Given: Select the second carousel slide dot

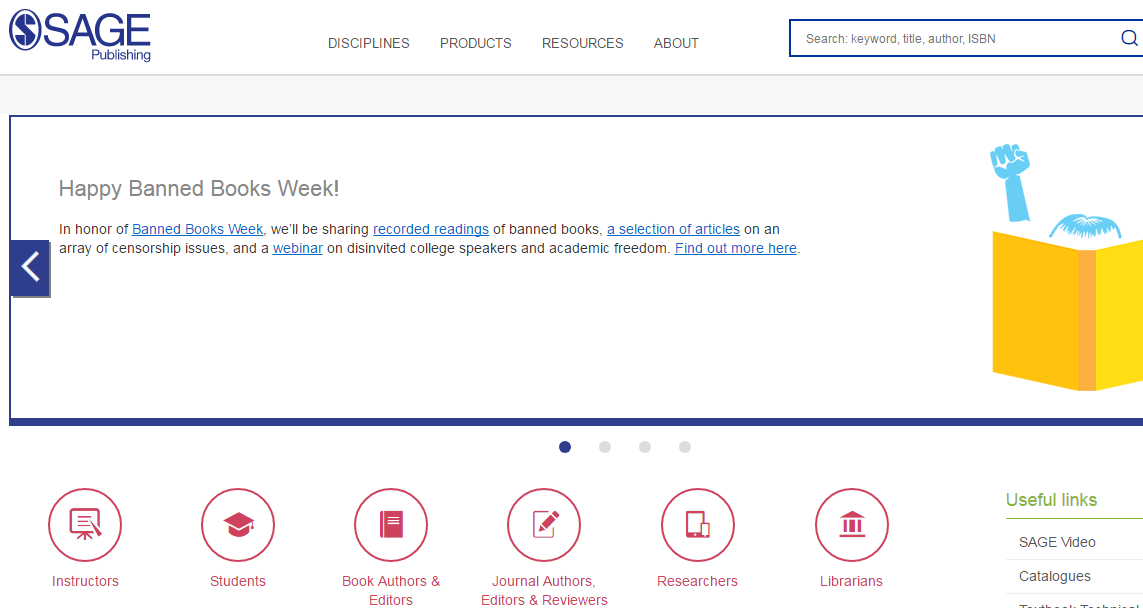Looking at the screenshot, I should [605, 447].
